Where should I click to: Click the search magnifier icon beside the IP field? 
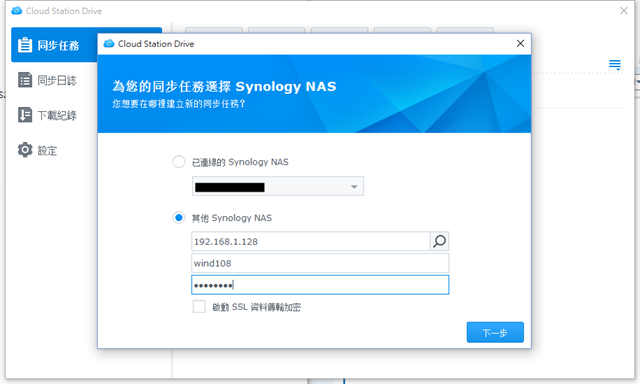tap(439, 241)
